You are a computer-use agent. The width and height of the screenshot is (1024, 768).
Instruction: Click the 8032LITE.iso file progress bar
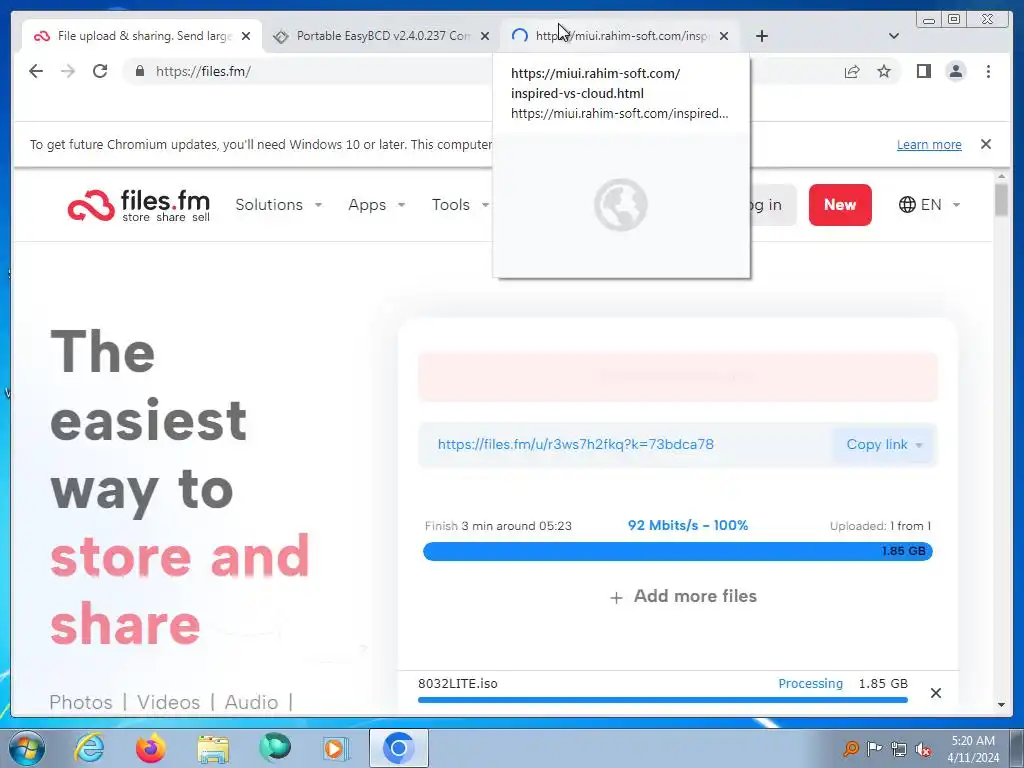click(x=662, y=700)
